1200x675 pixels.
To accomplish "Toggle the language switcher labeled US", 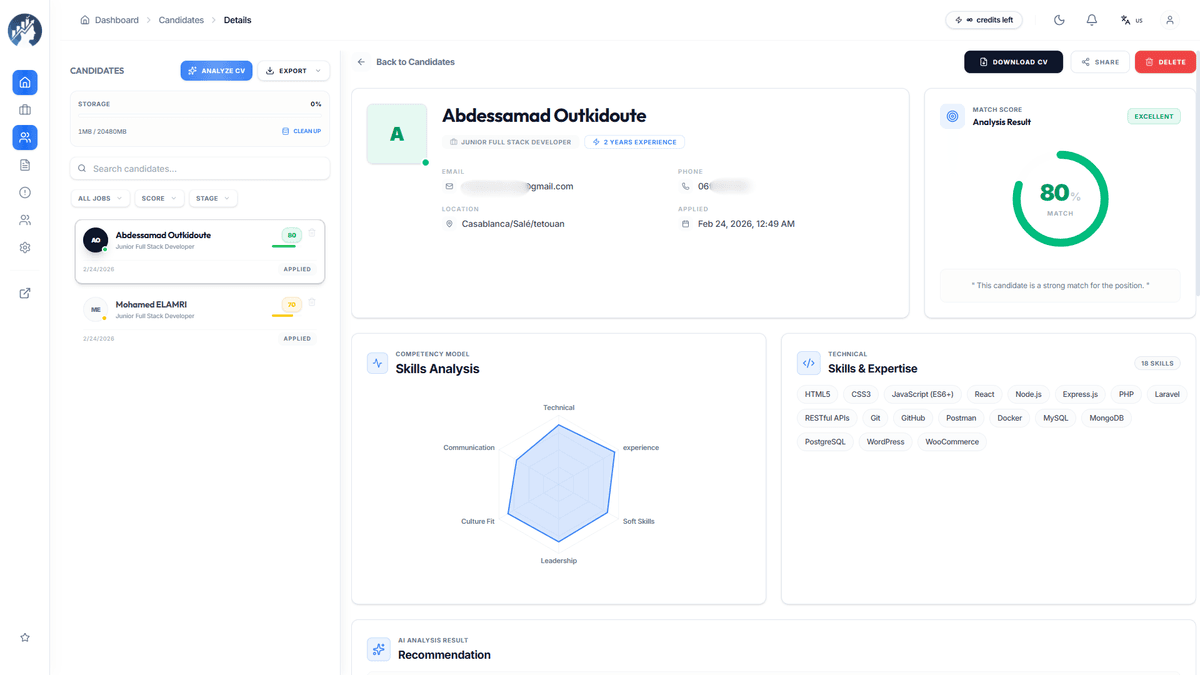I will click(x=1131, y=19).
